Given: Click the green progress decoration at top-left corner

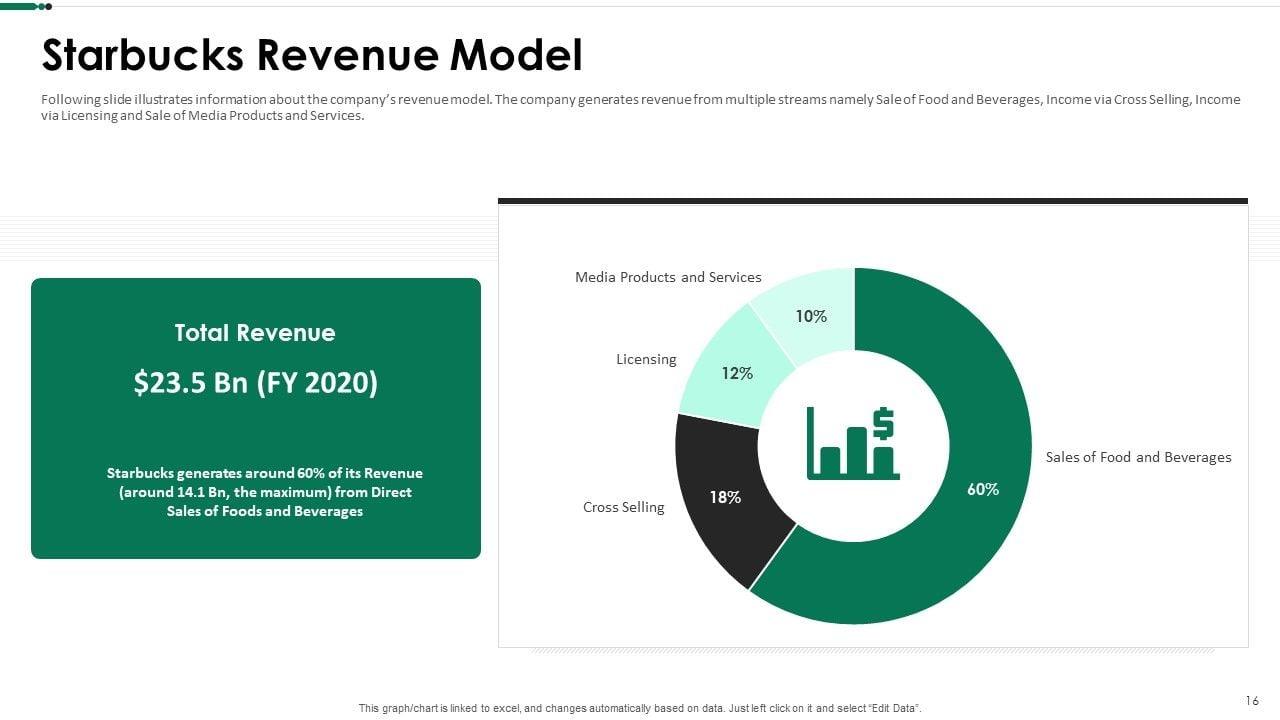Looking at the screenshot, I should pos(25,6).
